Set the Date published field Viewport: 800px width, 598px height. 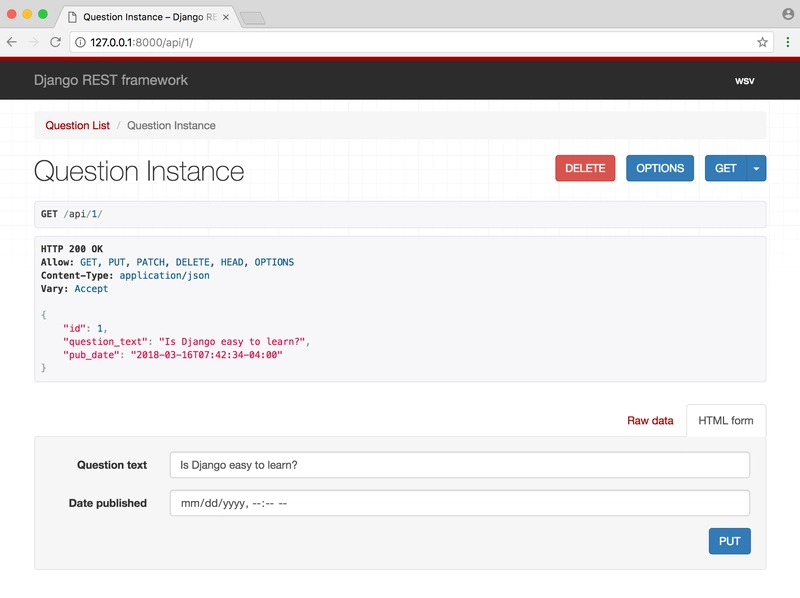(460, 503)
